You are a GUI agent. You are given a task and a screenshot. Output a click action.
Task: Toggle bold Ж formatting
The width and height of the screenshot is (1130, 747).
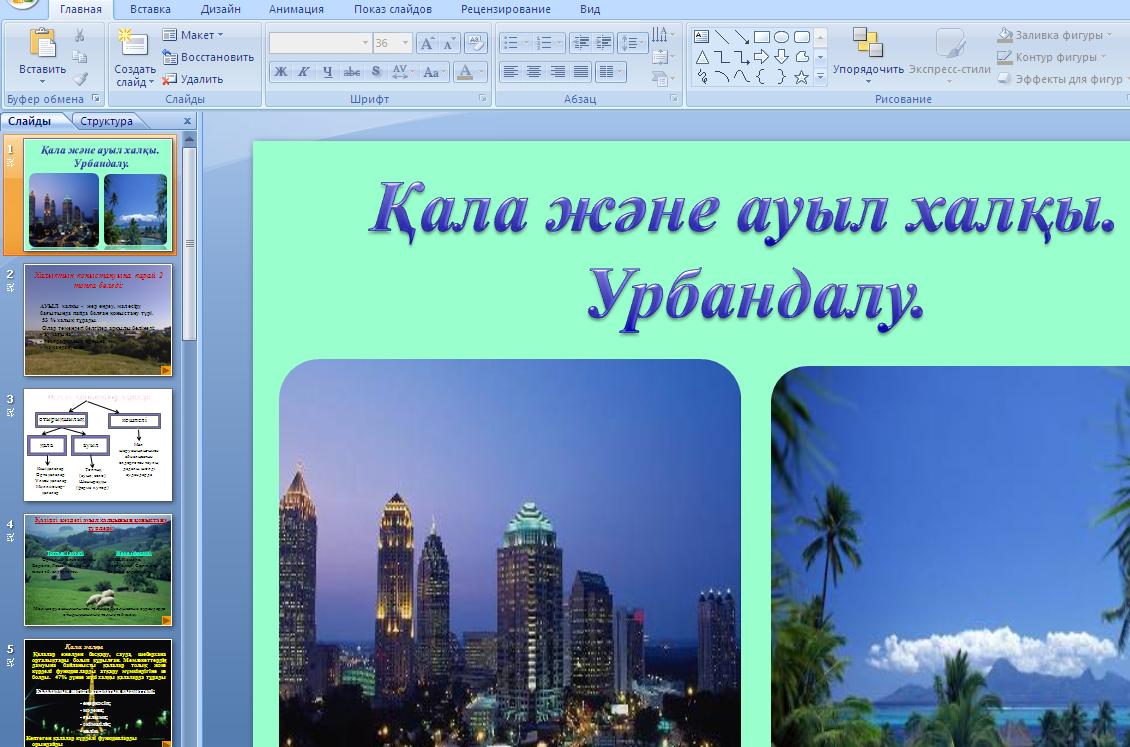pyautogui.click(x=281, y=71)
